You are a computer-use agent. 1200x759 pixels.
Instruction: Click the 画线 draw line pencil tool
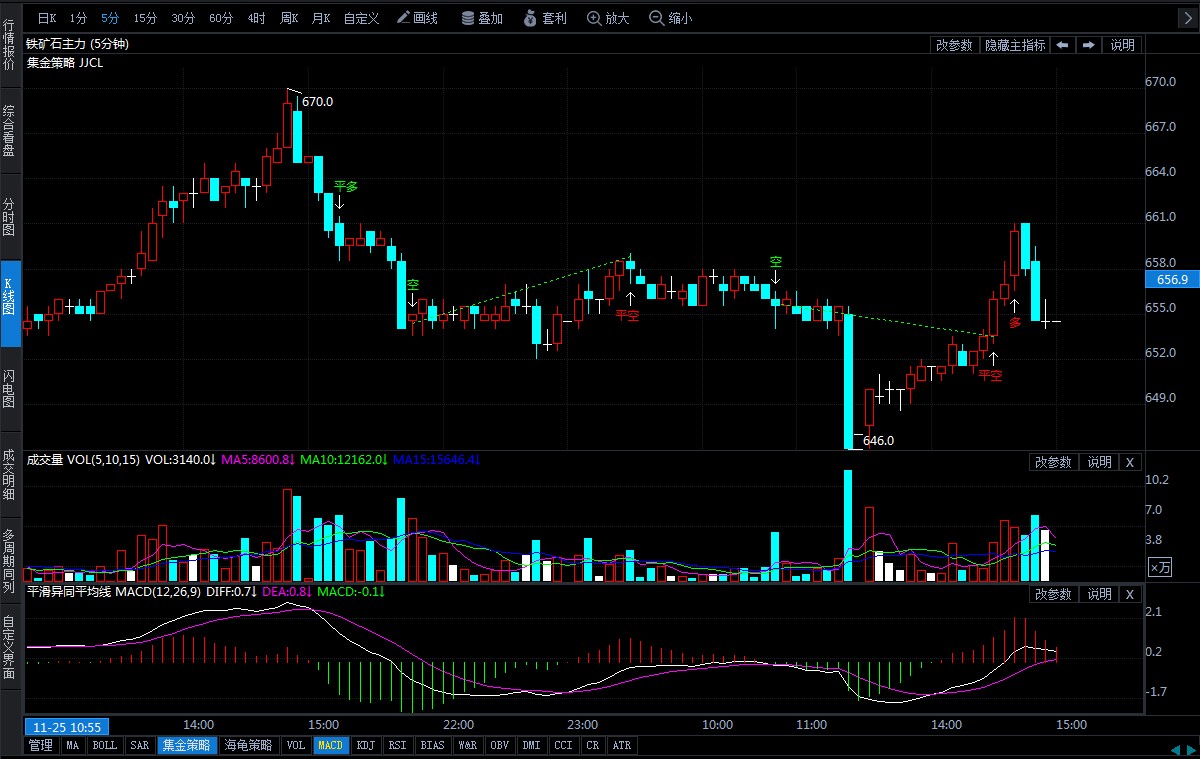tap(417, 18)
